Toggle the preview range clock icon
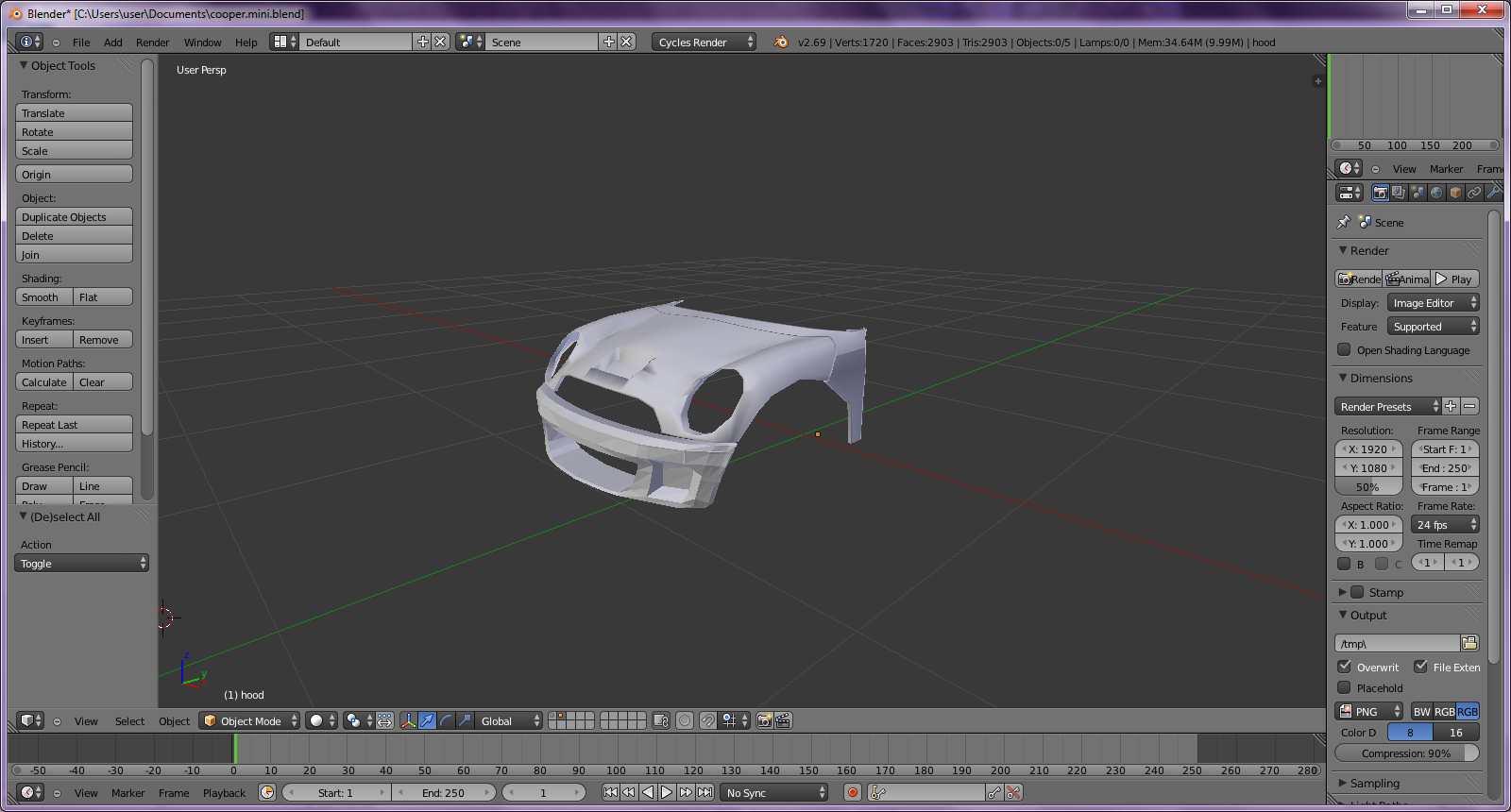1511x812 pixels. click(x=267, y=792)
